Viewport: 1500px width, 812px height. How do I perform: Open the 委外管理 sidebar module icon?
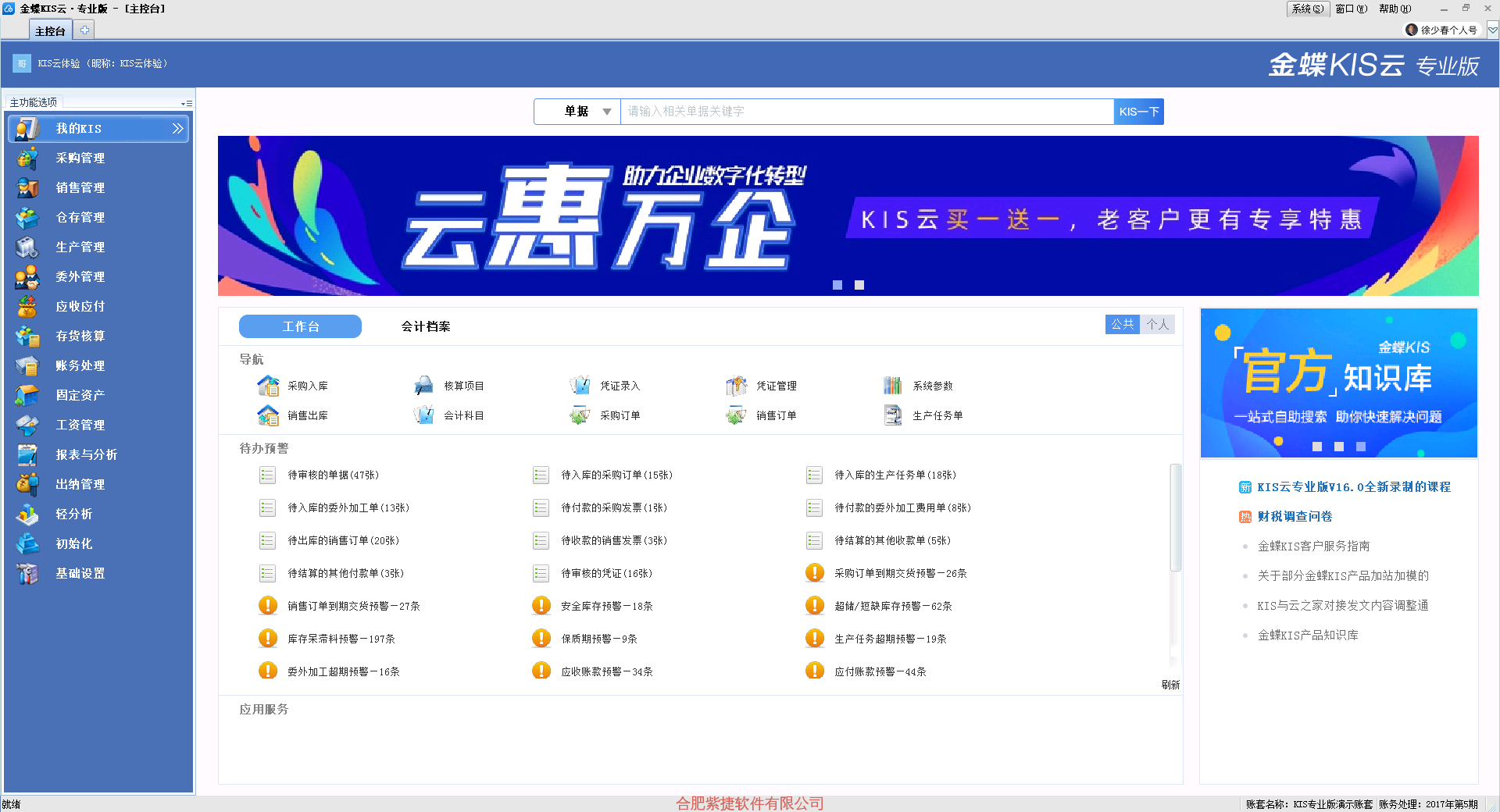point(27,276)
